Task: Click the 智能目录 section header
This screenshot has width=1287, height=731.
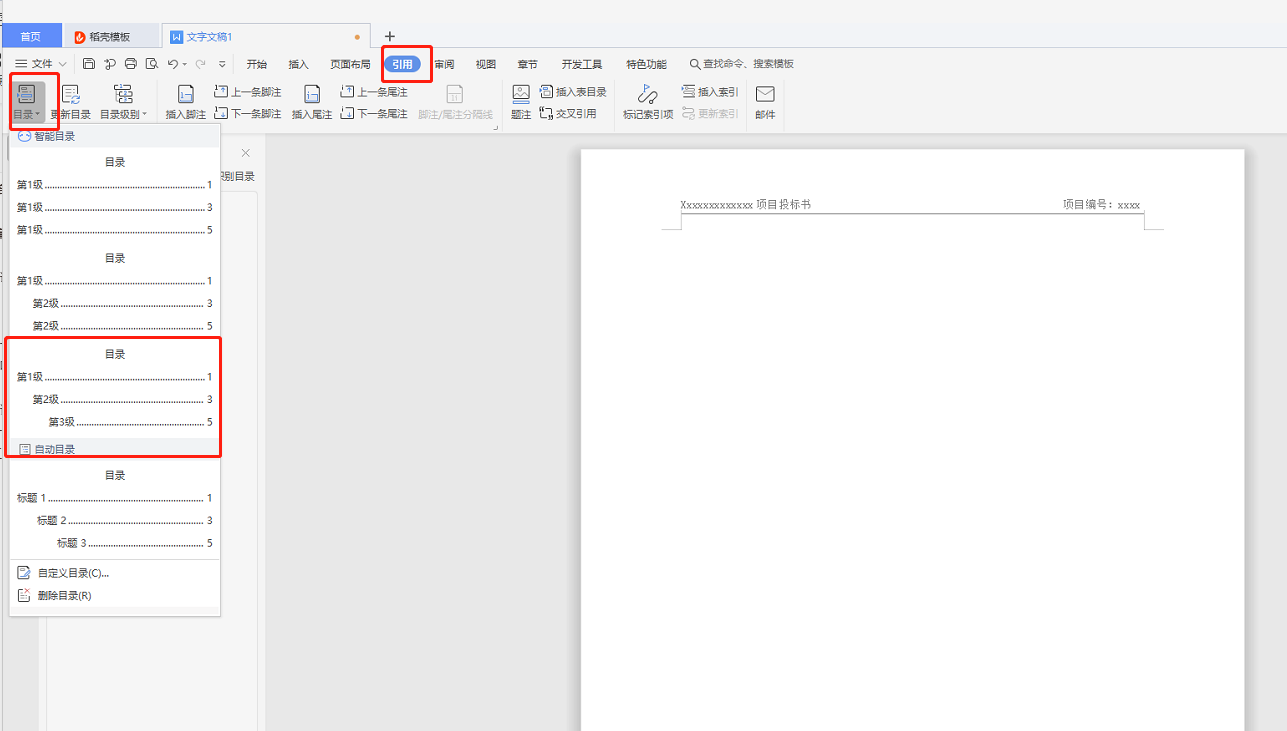Action: (x=114, y=136)
